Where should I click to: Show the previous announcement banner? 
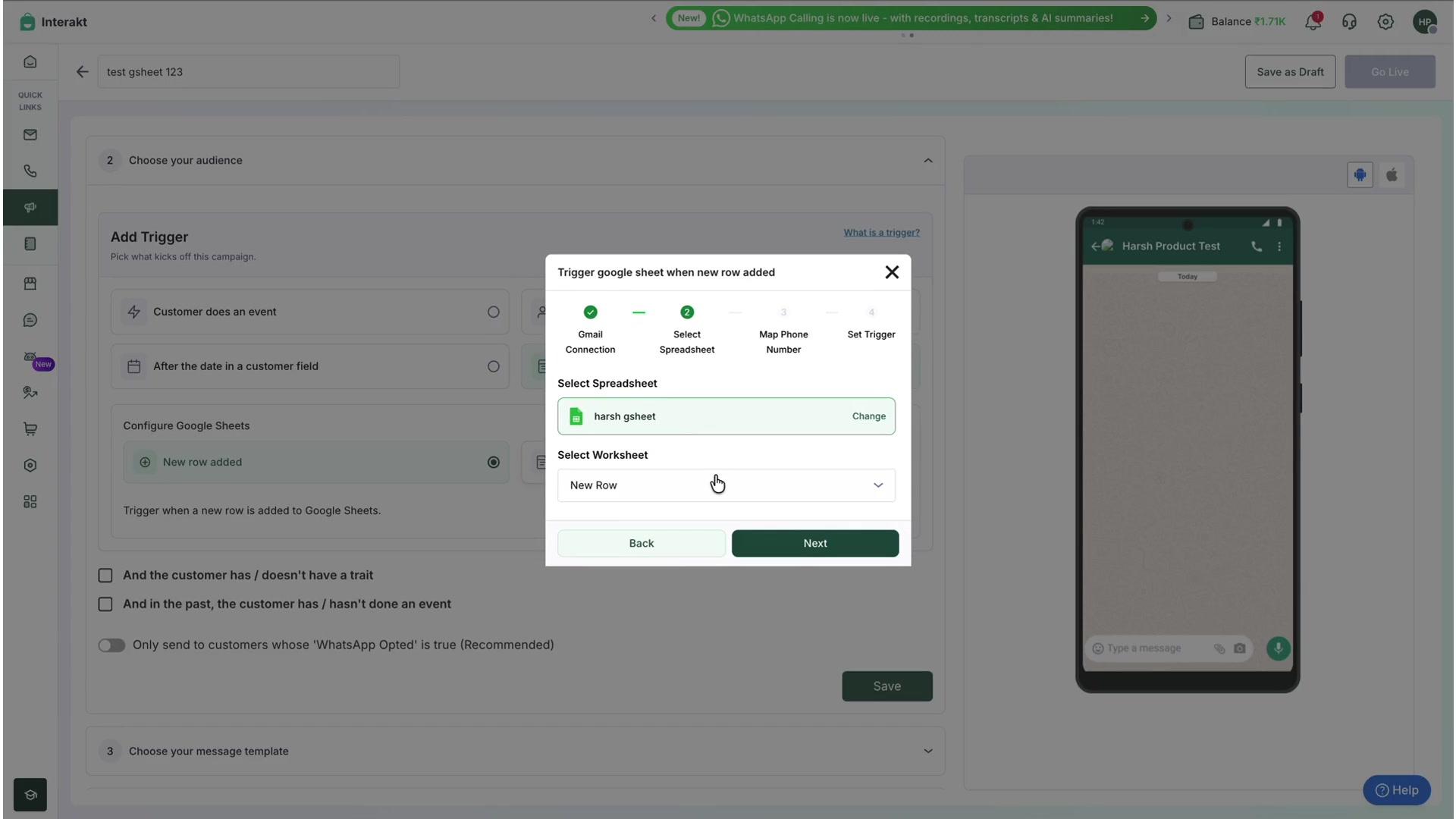coord(654,18)
